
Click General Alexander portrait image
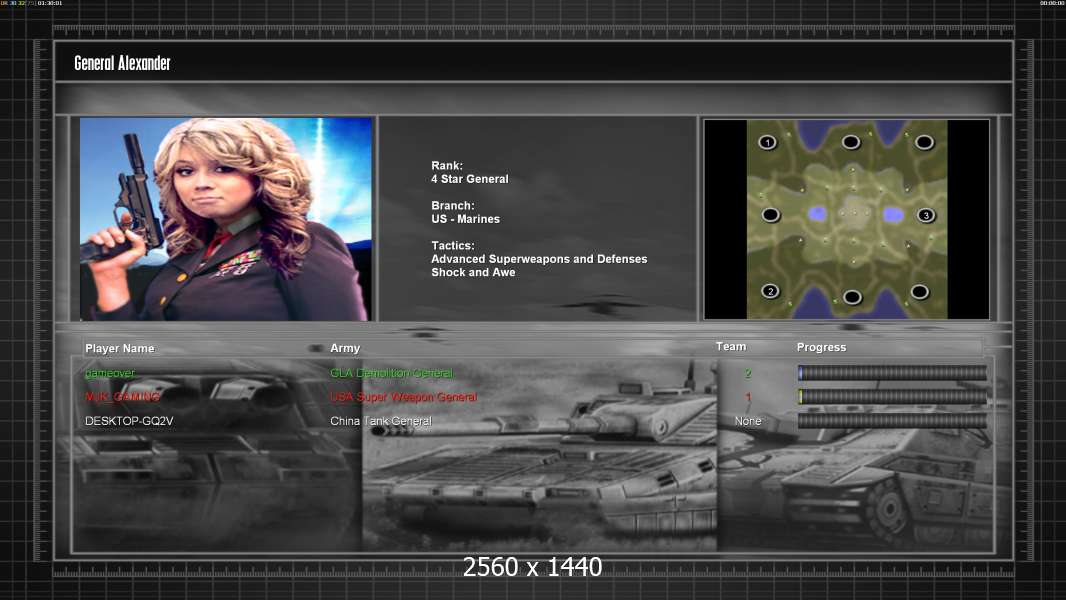click(x=225, y=219)
